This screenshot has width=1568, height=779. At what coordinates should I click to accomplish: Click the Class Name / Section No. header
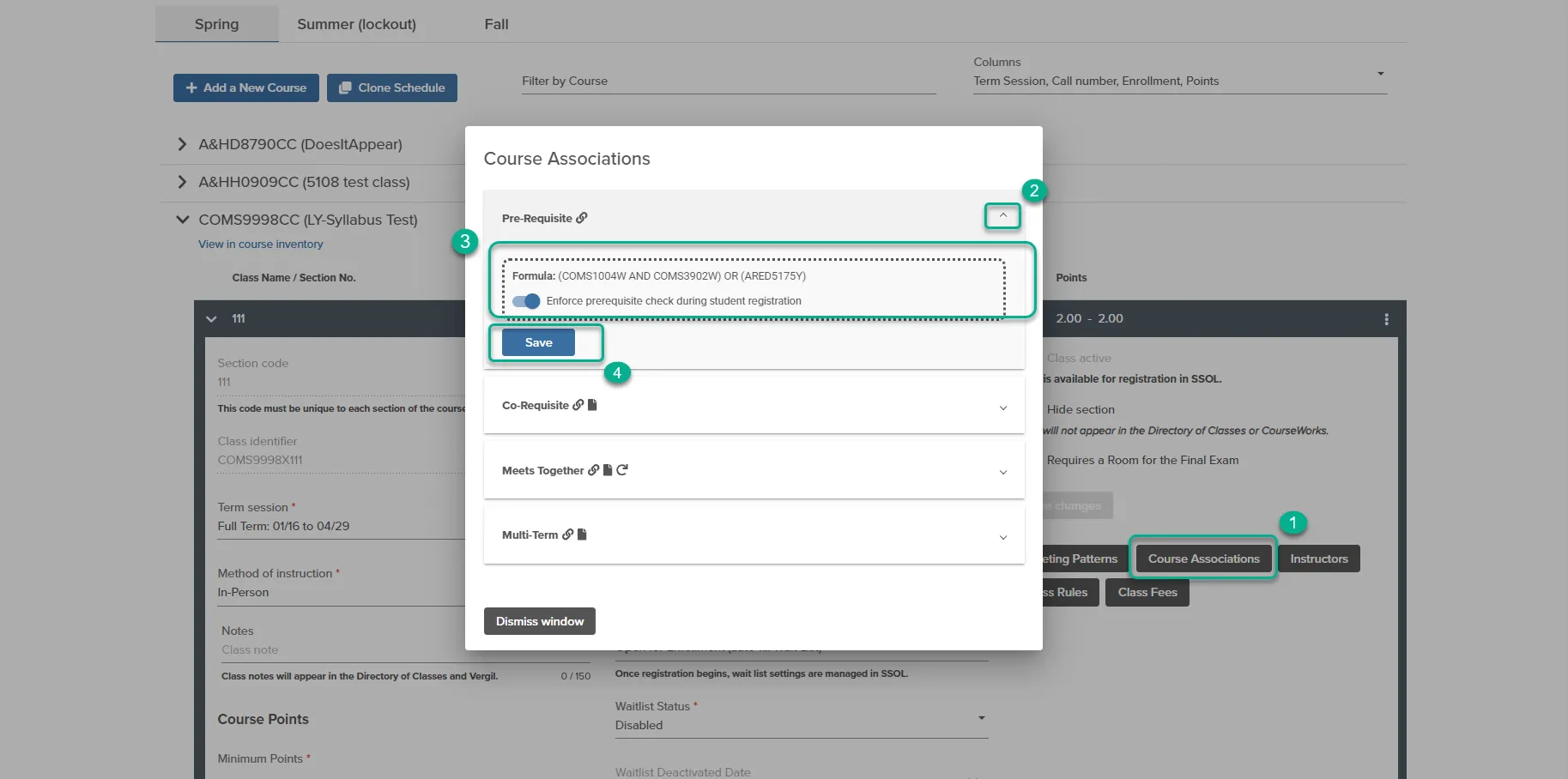(294, 278)
